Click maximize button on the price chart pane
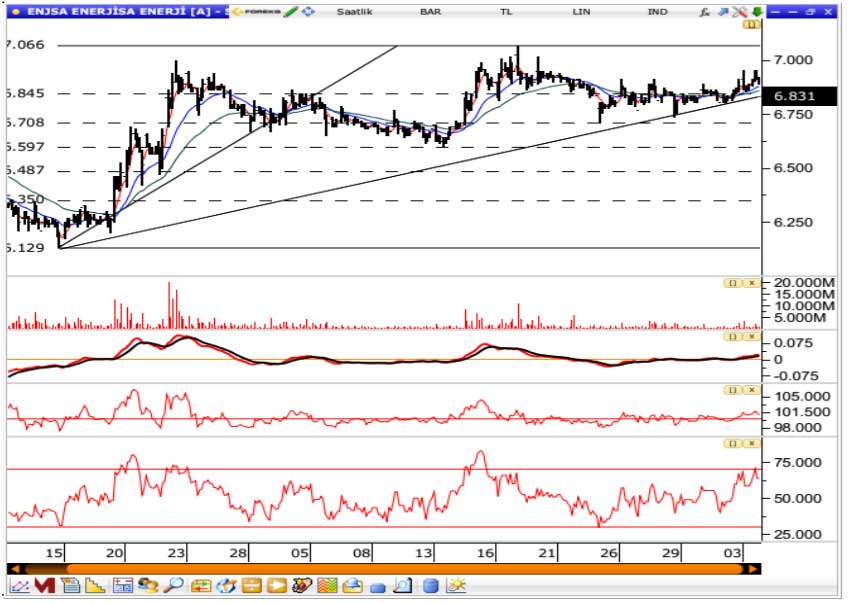 [752, 25]
